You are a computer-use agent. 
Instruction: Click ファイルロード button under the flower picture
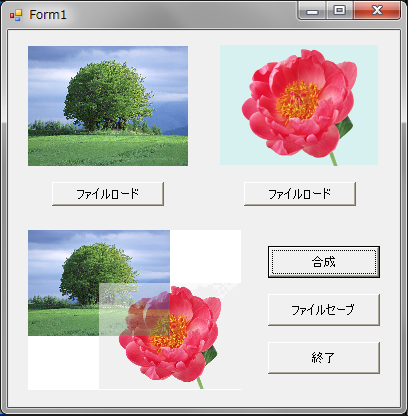tap(300, 194)
